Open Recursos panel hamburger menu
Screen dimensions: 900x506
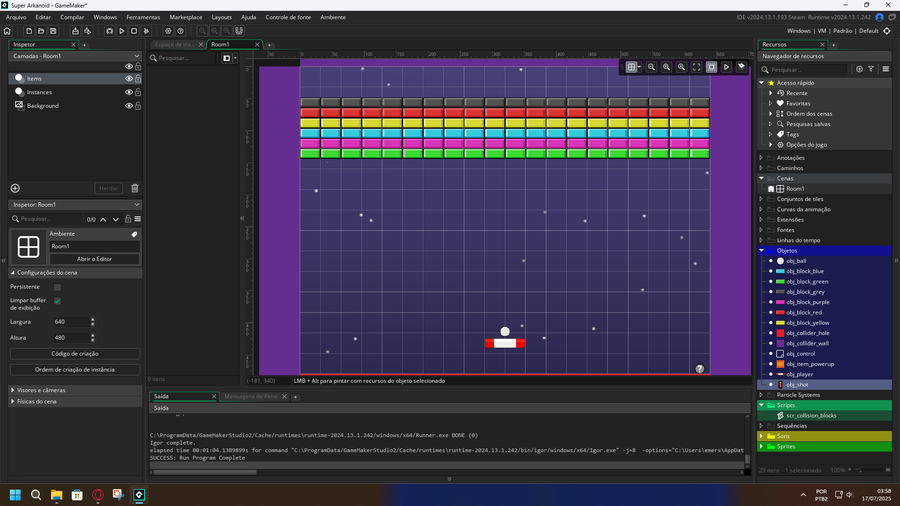click(x=886, y=69)
